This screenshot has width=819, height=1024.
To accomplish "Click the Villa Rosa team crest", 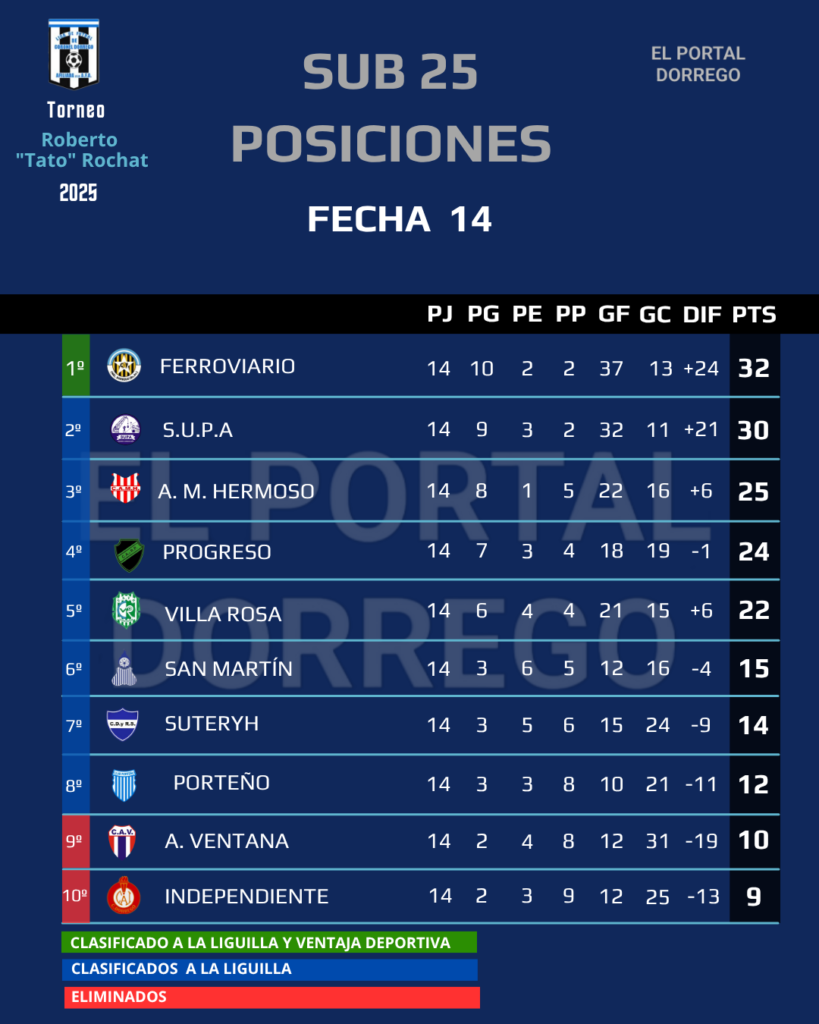I will click(x=125, y=610).
